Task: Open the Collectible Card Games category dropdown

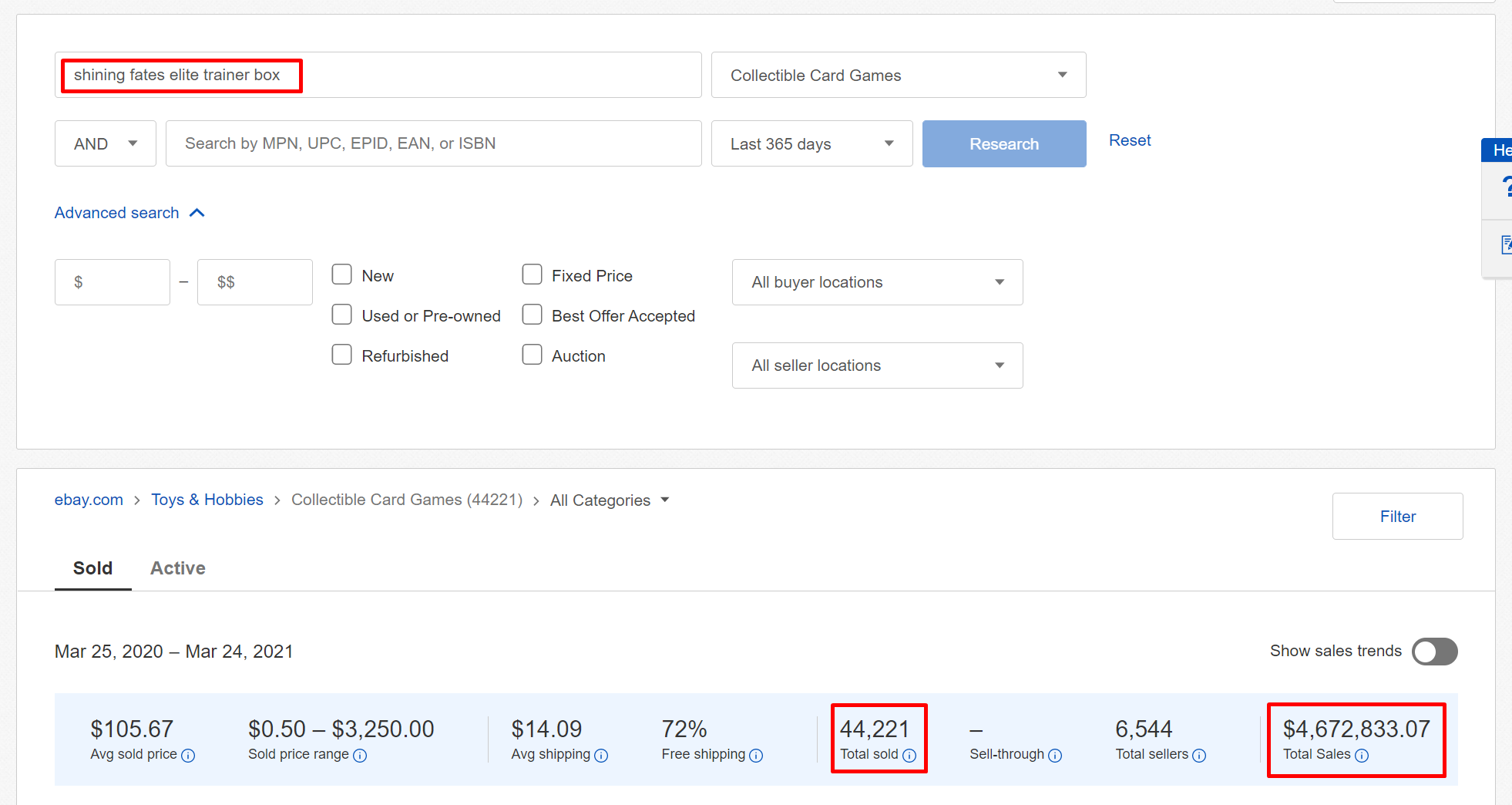Action: click(x=898, y=76)
